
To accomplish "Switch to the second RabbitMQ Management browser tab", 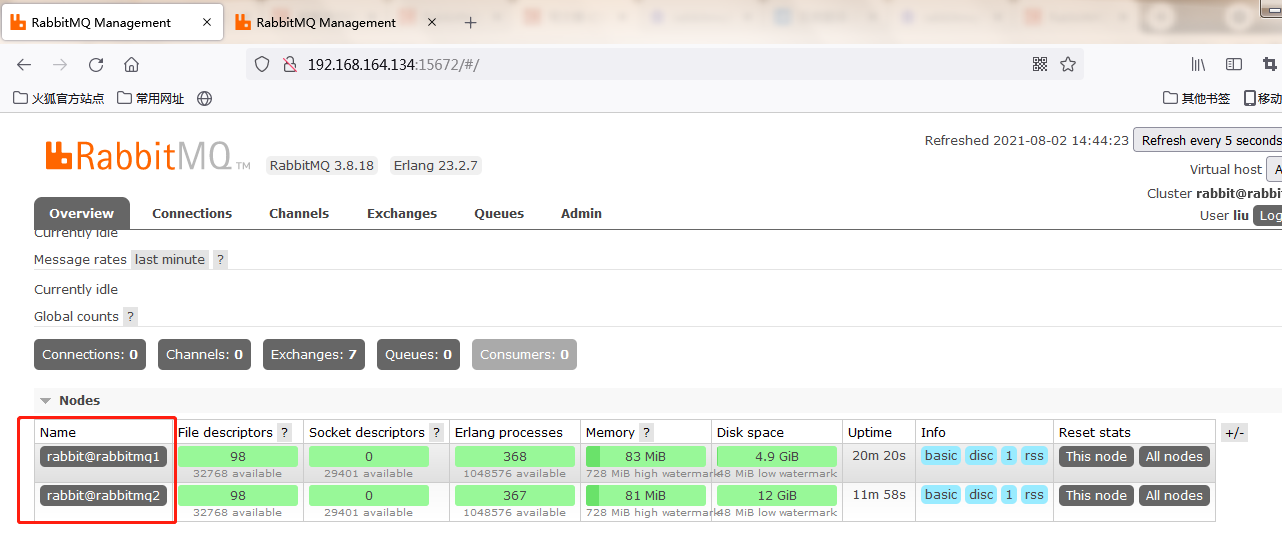I will (x=336, y=22).
